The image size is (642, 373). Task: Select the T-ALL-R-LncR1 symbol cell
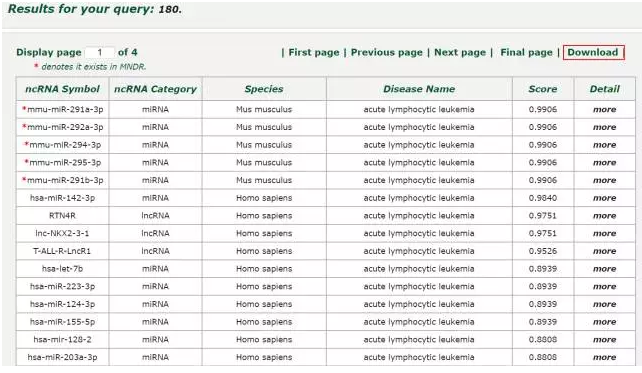(x=63, y=251)
